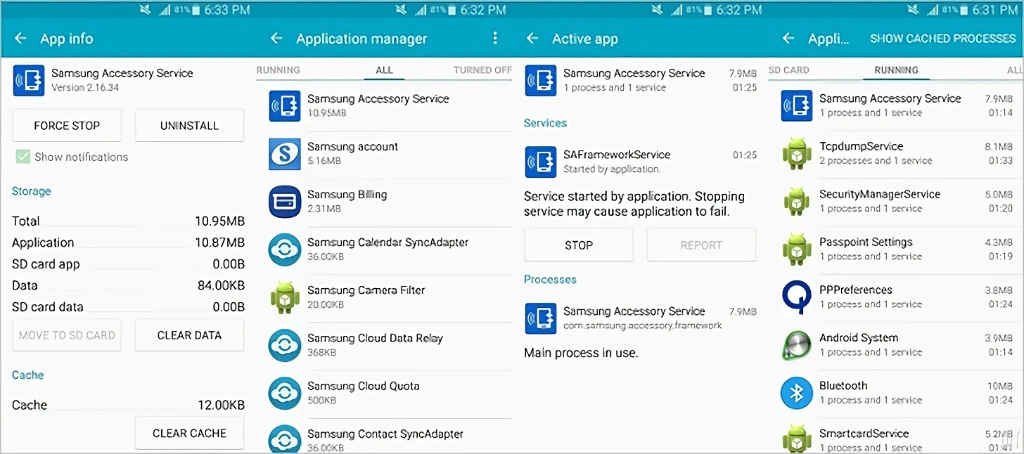1024x454 pixels.
Task: Switch to the RUNNING tab in Application manager
Action: [x=278, y=70]
